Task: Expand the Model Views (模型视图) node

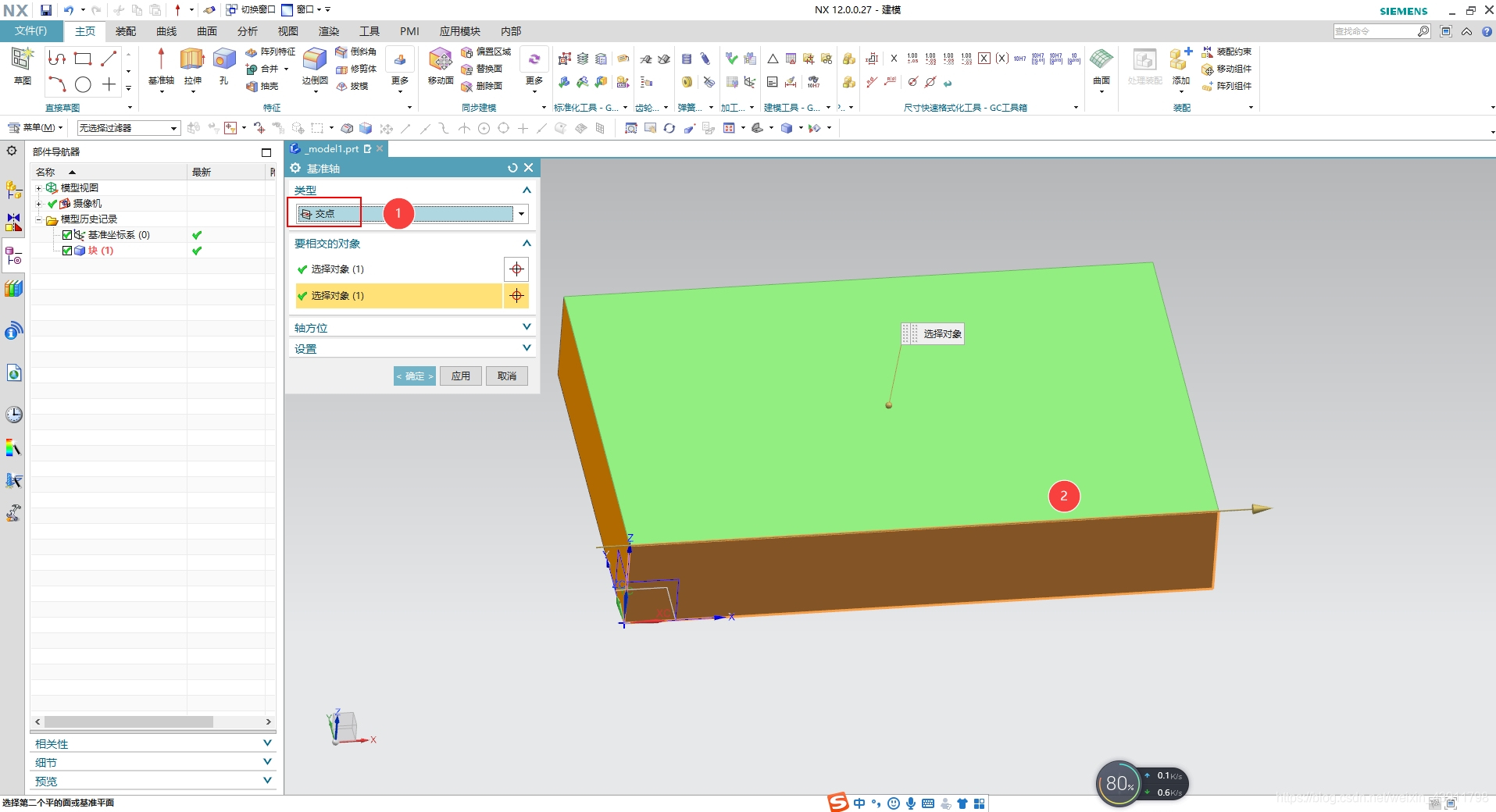Action: 38,188
